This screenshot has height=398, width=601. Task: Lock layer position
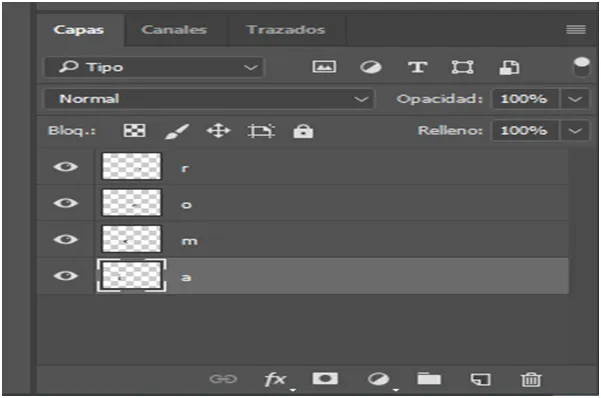click(218, 131)
